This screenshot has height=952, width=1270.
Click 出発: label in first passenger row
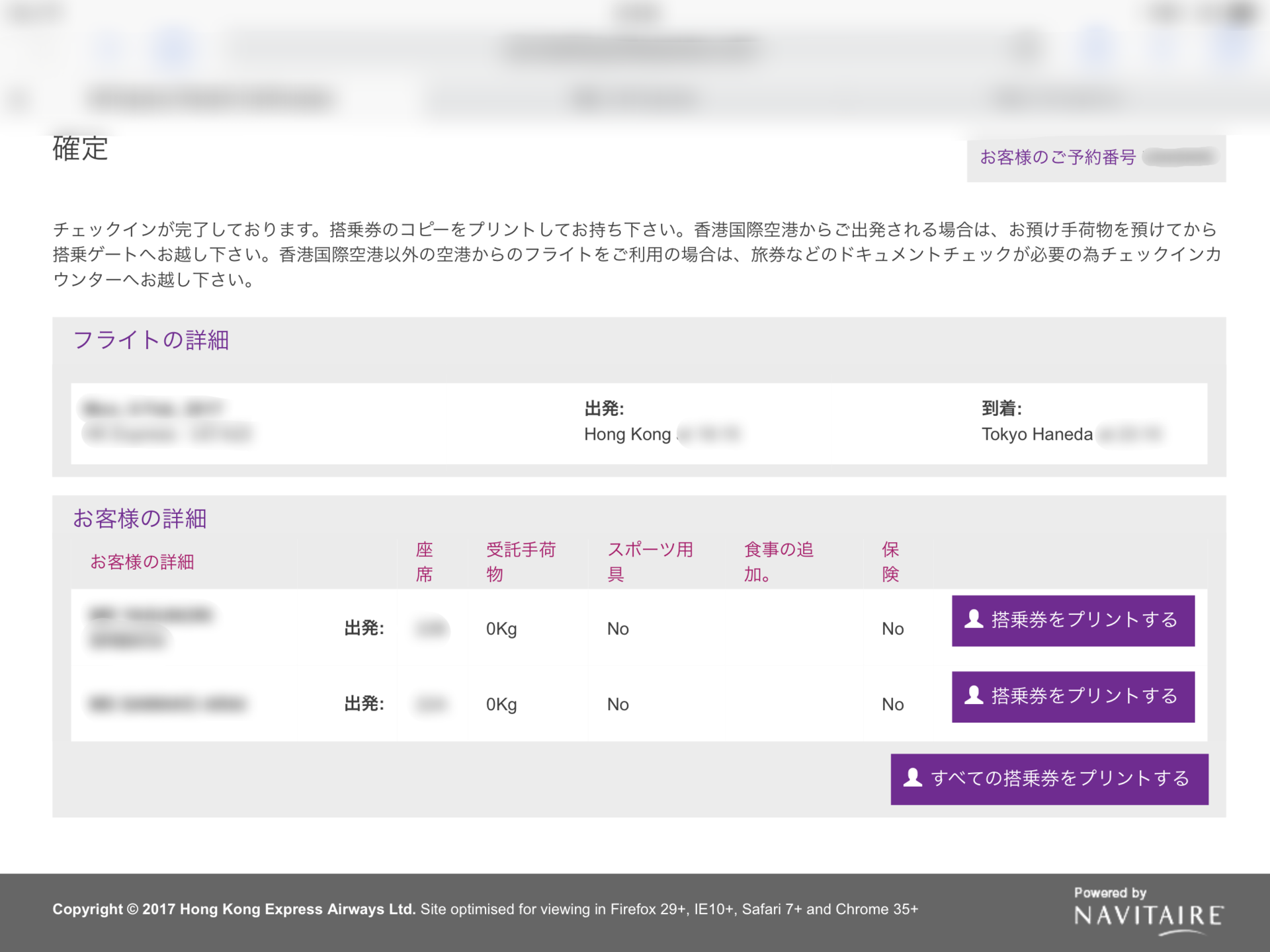click(364, 628)
